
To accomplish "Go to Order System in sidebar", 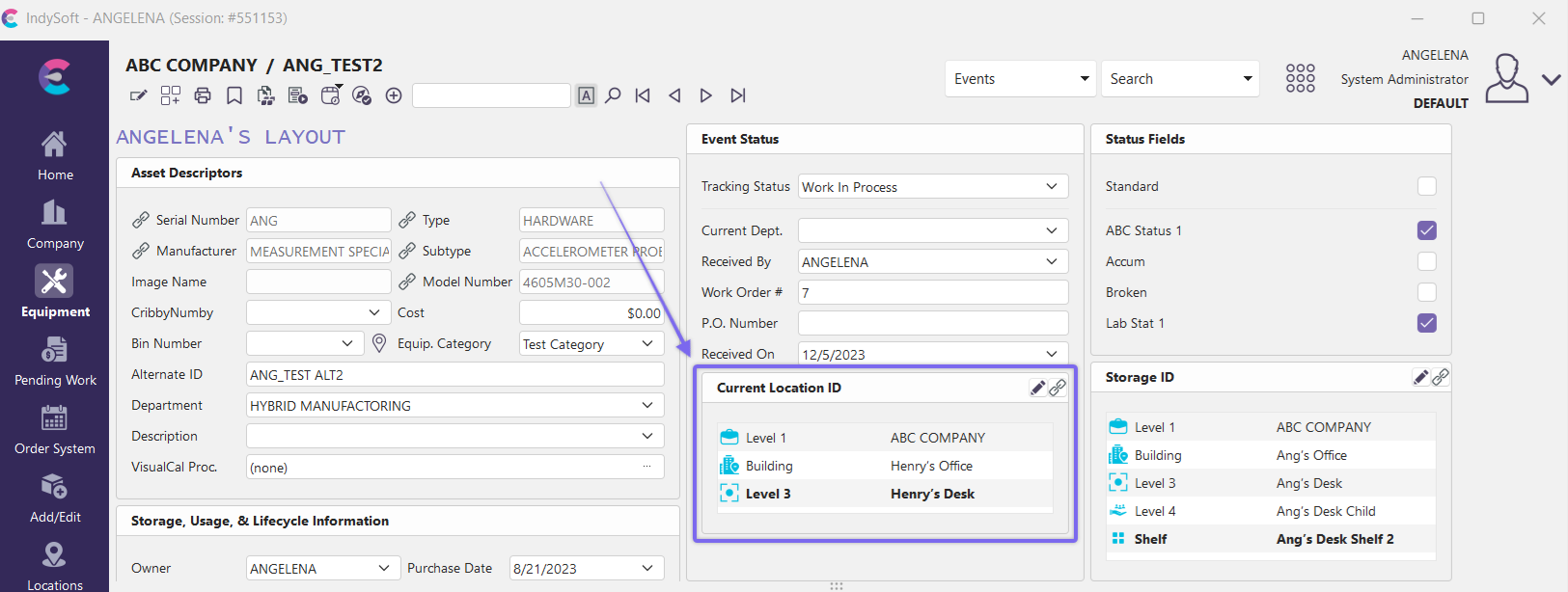I will pos(55,430).
